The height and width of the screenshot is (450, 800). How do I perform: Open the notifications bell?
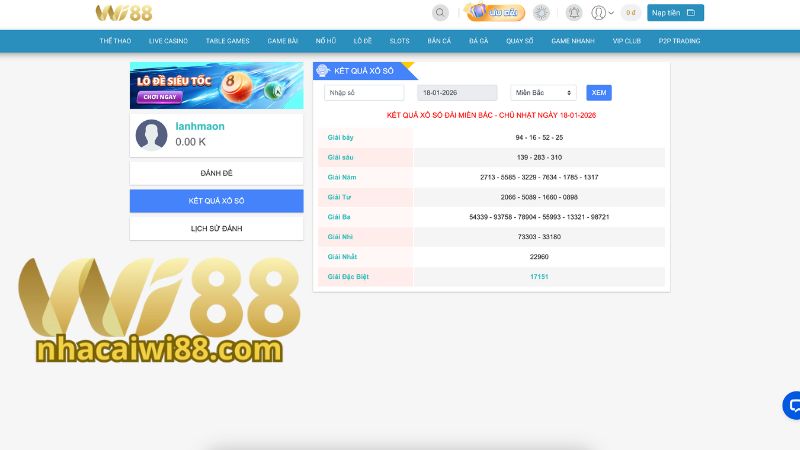(574, 12)
